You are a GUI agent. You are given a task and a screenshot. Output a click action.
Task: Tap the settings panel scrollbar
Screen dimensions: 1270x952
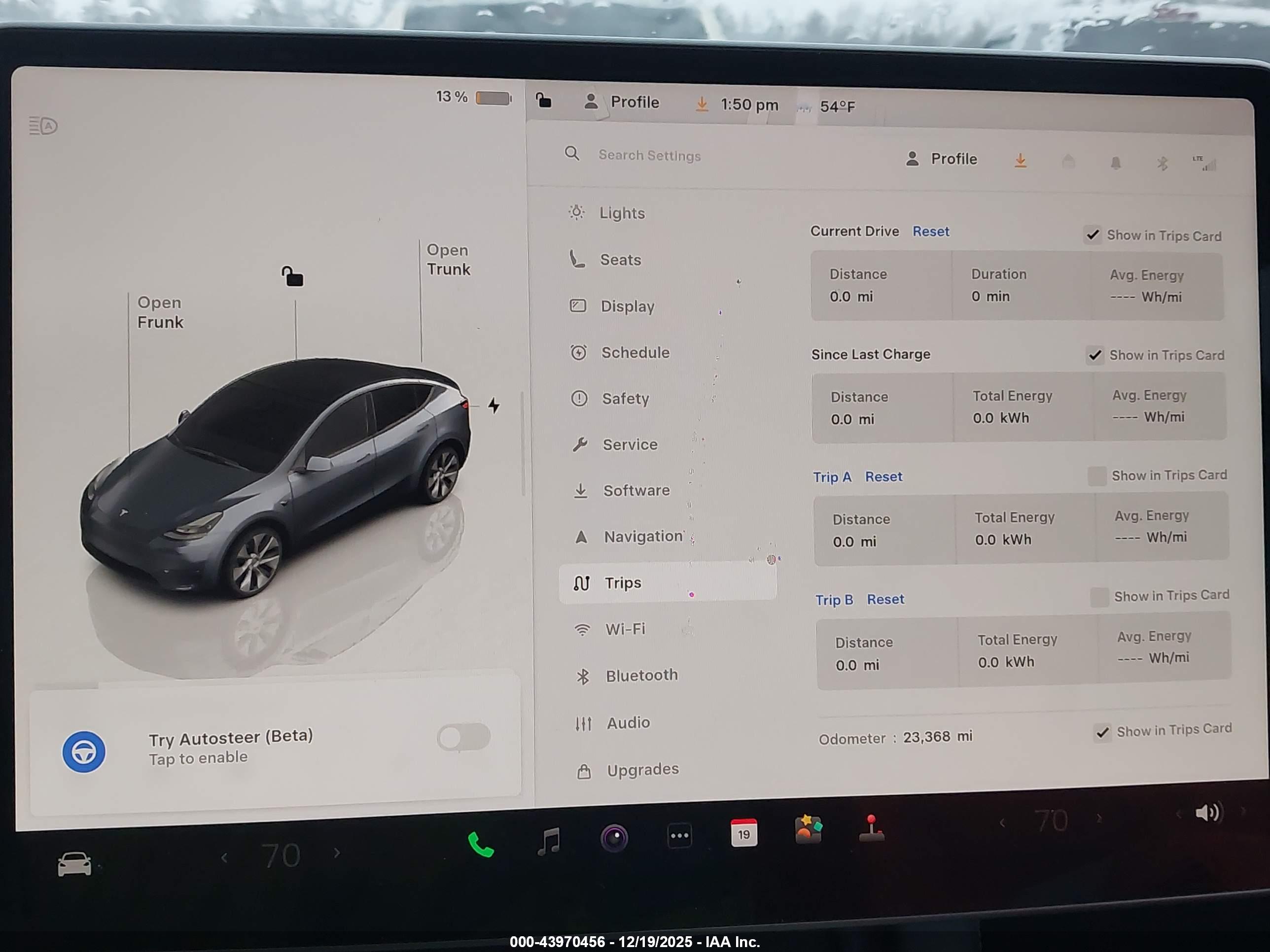[x=523, y=442]
